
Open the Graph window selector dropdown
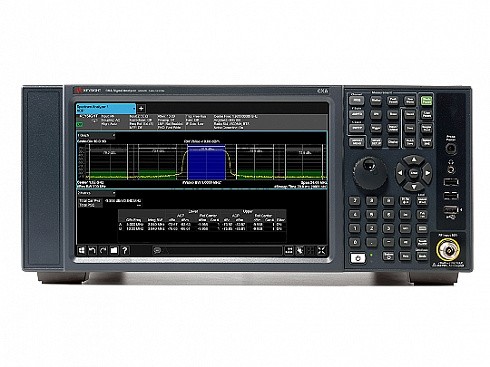[96, 136]
